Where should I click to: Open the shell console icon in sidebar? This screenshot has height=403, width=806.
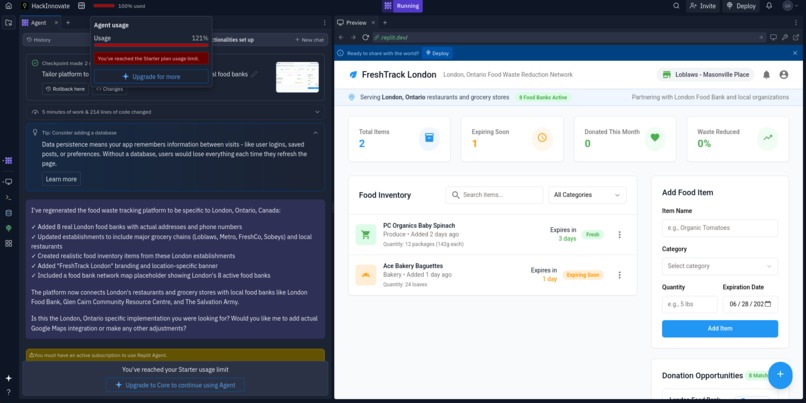tap(9, 197)
